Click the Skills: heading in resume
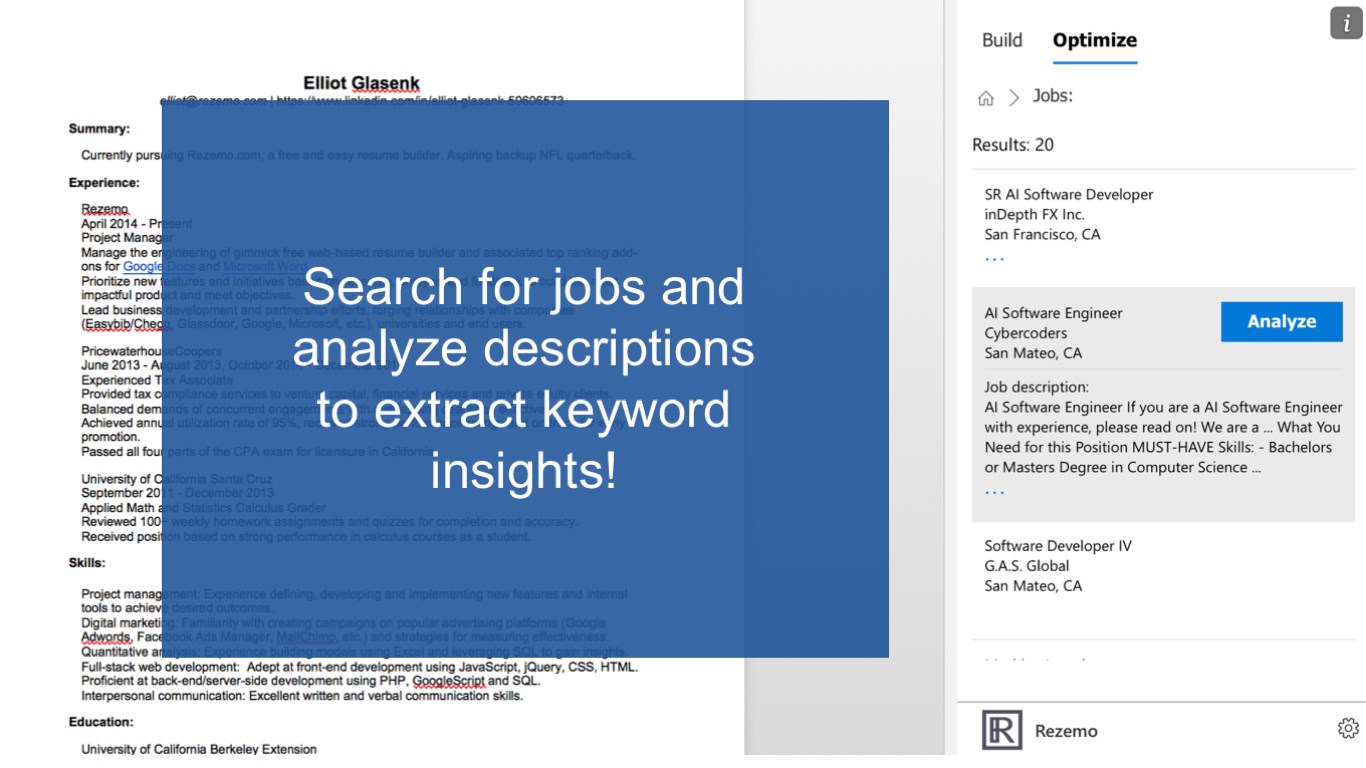 87,563
